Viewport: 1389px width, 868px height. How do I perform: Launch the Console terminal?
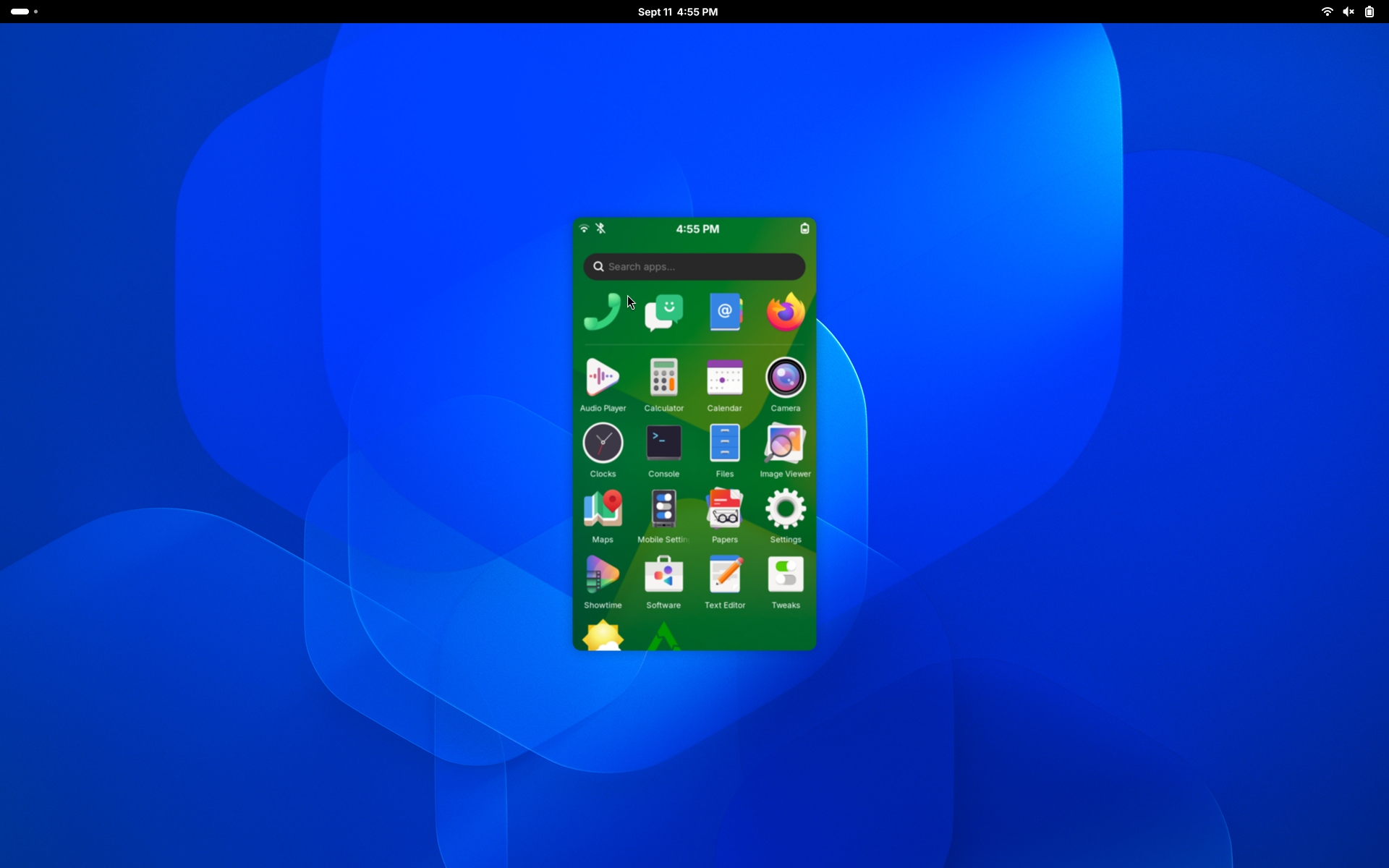pyautogui.click(x=663, y=443)
